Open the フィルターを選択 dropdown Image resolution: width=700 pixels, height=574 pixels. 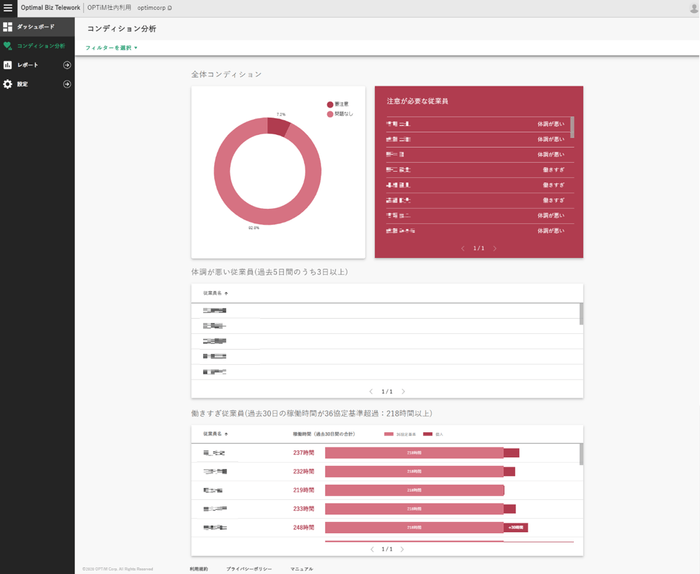coord(111,47)
